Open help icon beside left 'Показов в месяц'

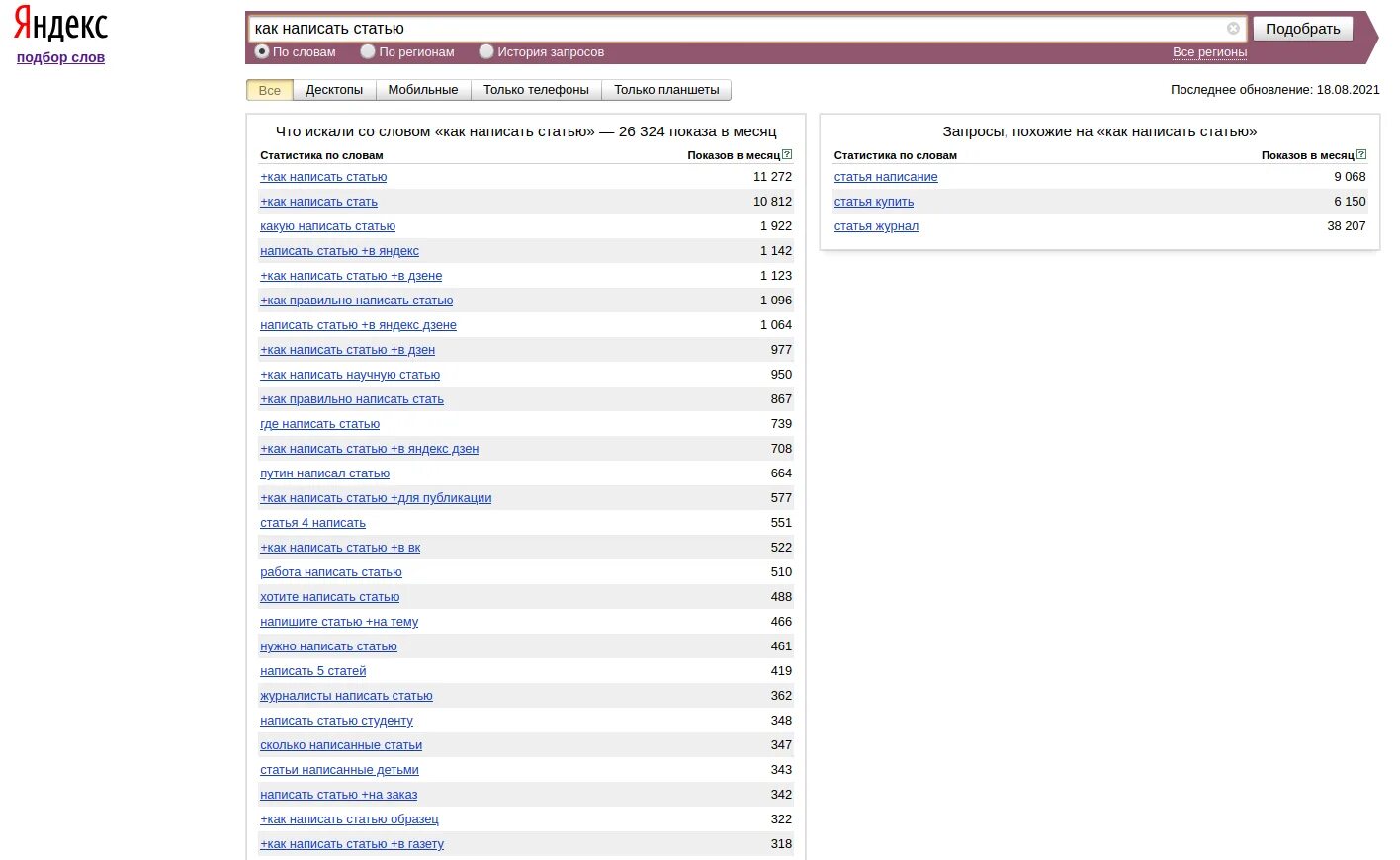click(x=787, y=154)
